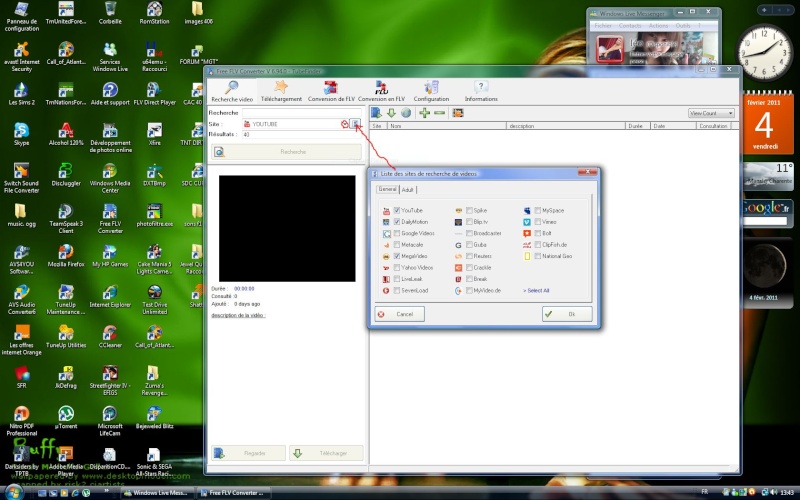Click the Regarder button
The height and width of the screenshot is (500, 800).
248,453
